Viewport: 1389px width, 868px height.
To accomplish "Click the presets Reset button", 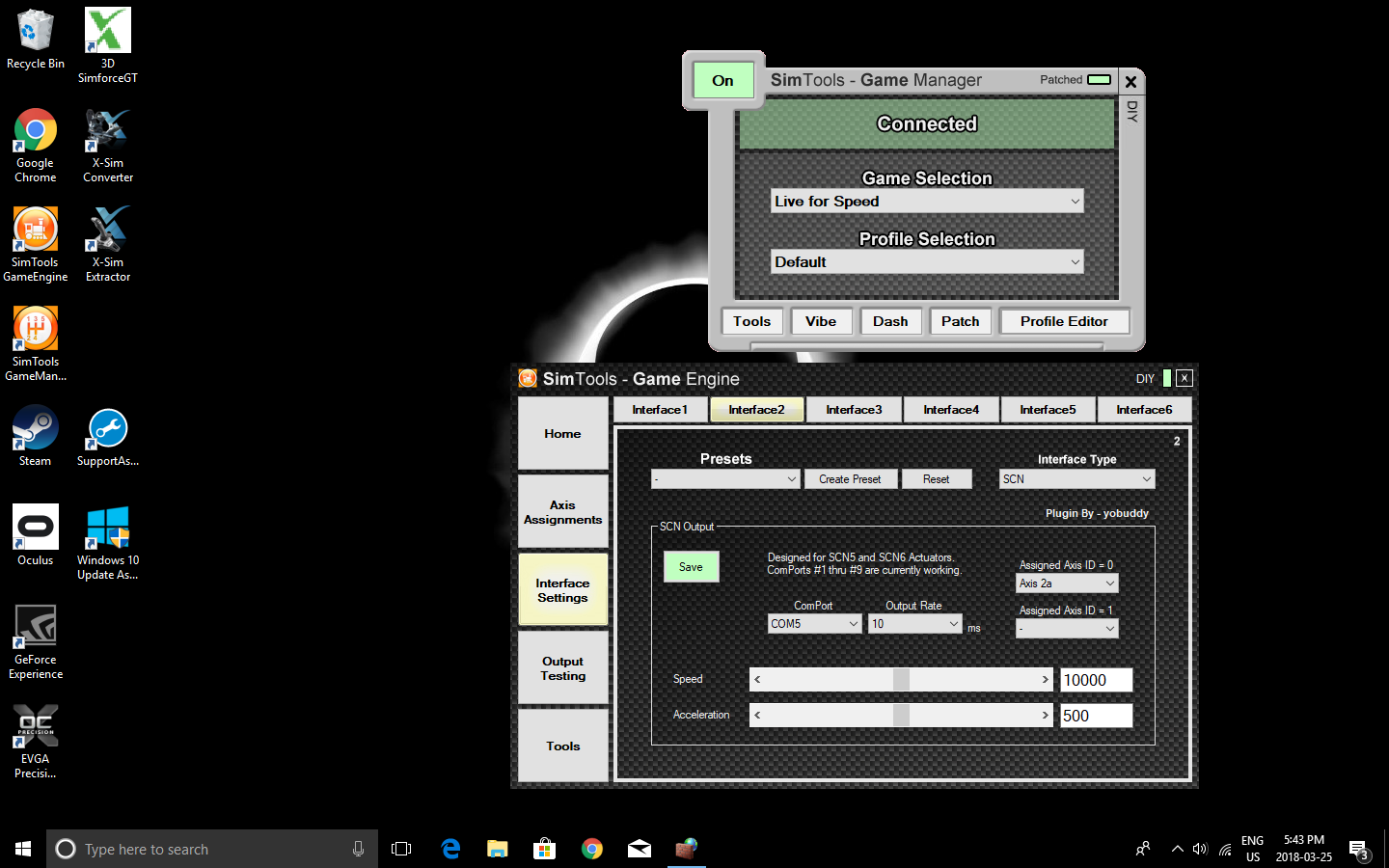I will 936,479.
